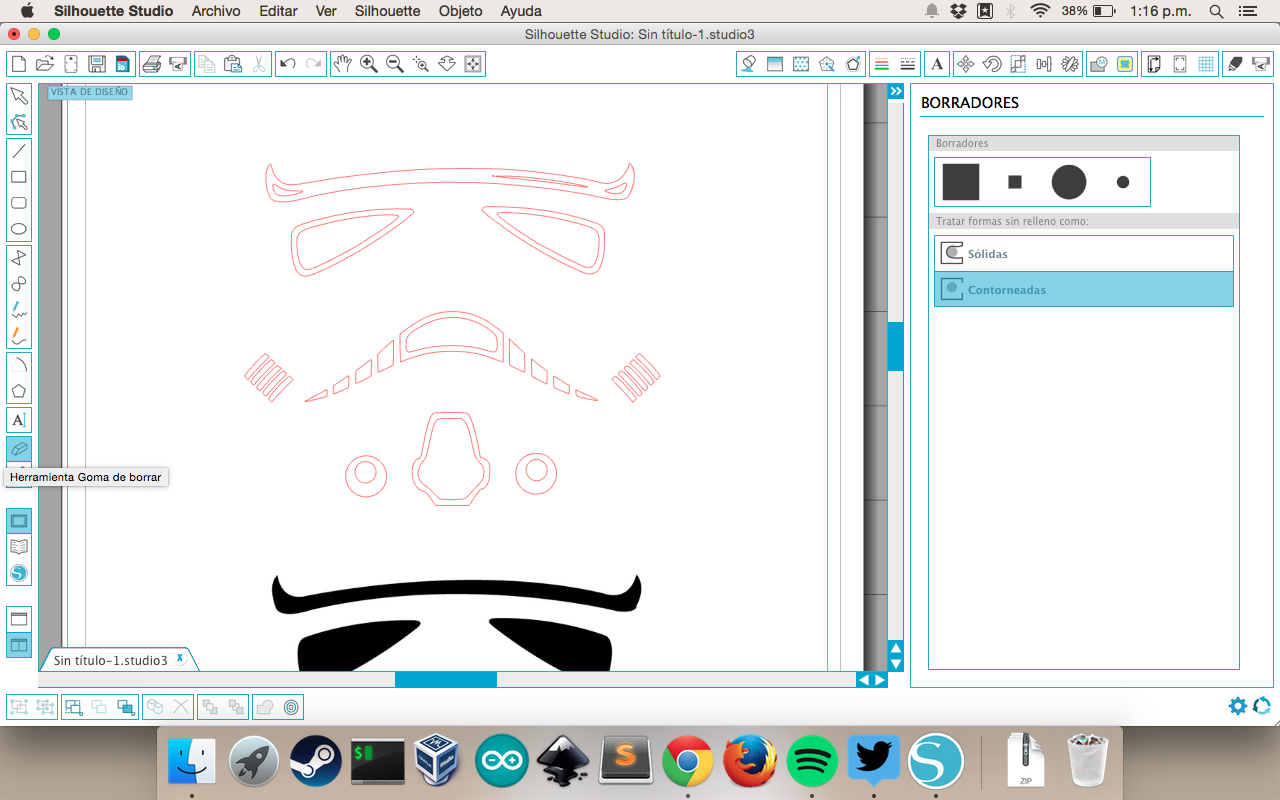Click the Save to SD card icon
The width and height of the screenshot is (1280, 800).
click(x=123, y=64)
